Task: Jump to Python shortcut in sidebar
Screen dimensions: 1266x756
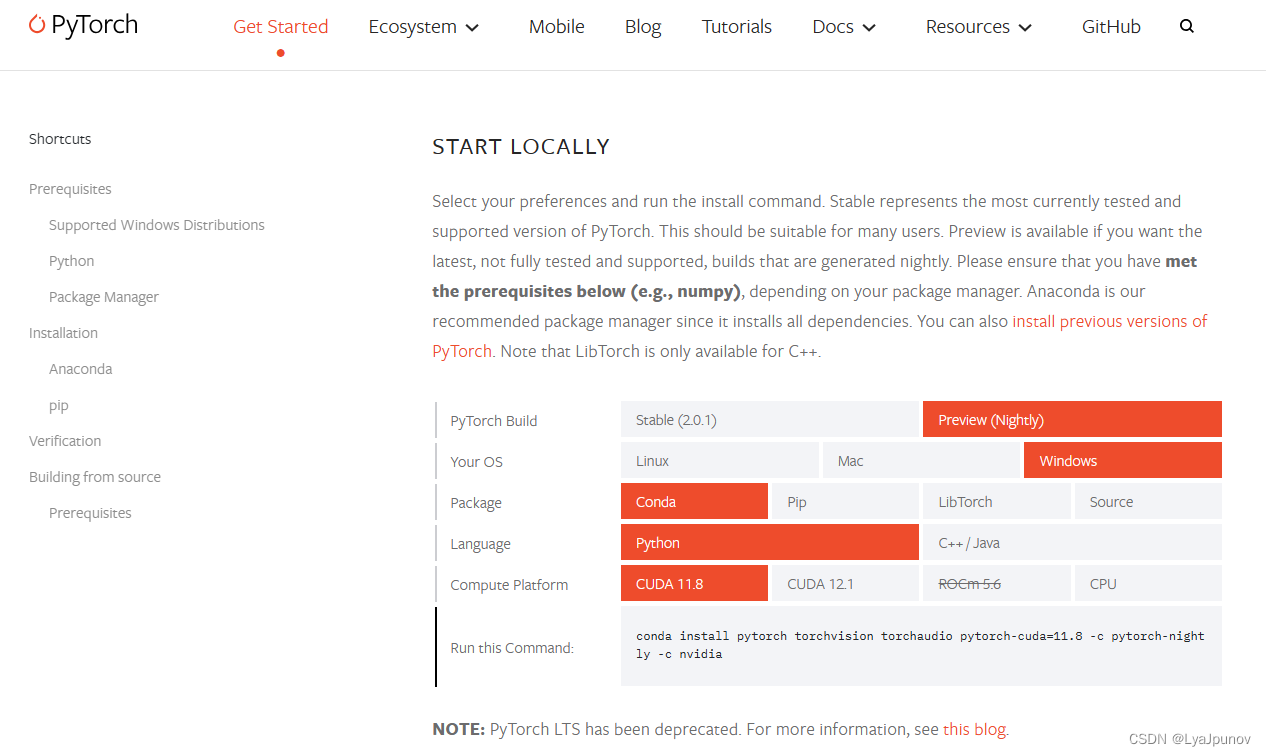Action: point(72,261)
